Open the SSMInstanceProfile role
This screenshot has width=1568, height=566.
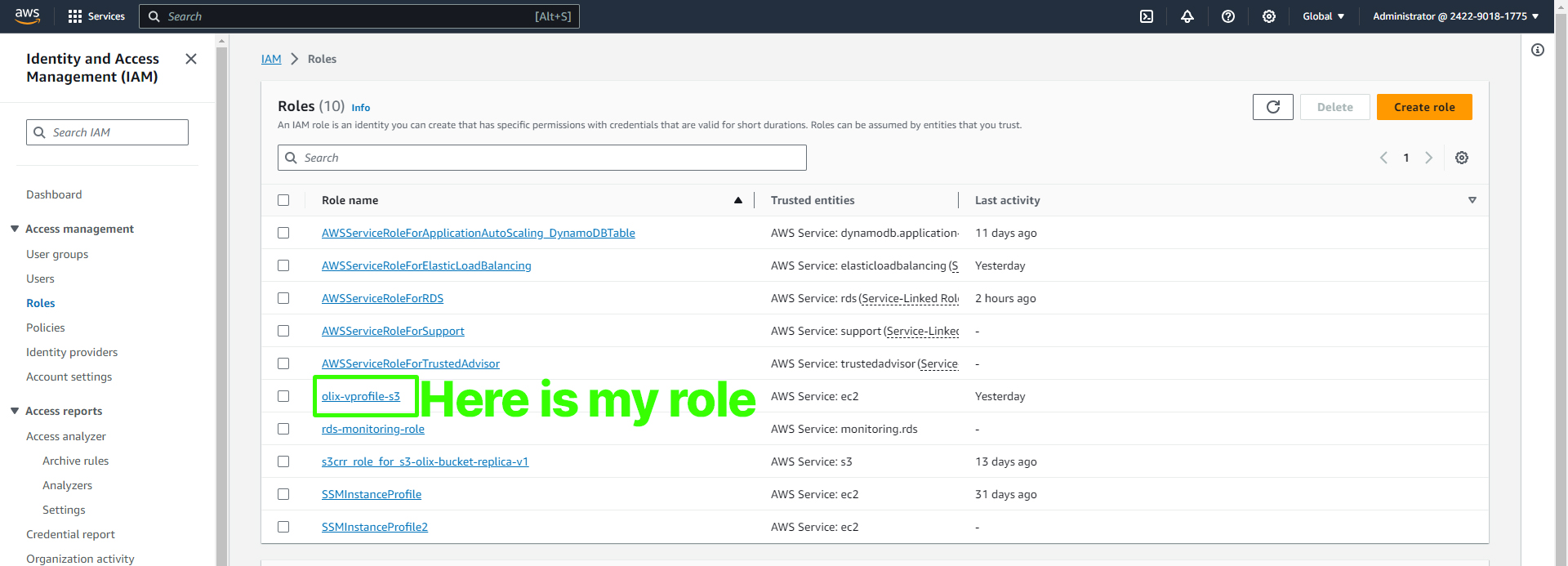(x=372, y=494)
